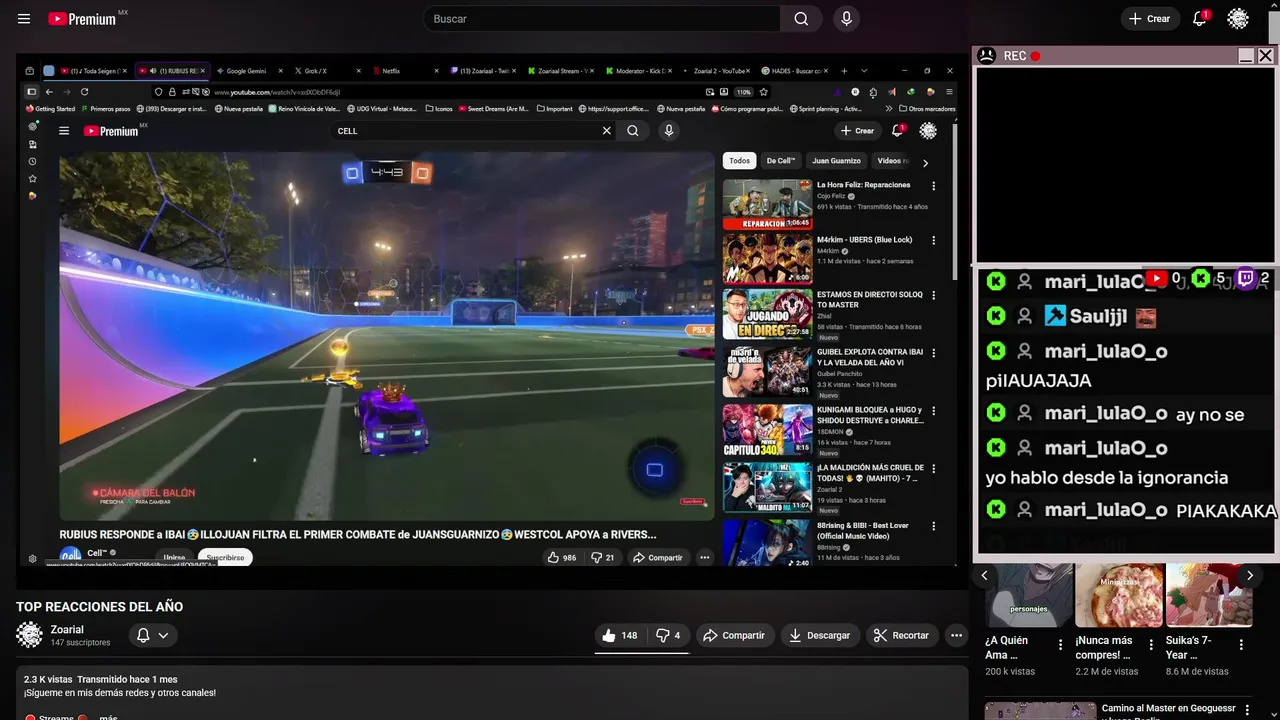
Task: Open options menu for 'Camino al Master' video
Action: (x=1247, y=711)
